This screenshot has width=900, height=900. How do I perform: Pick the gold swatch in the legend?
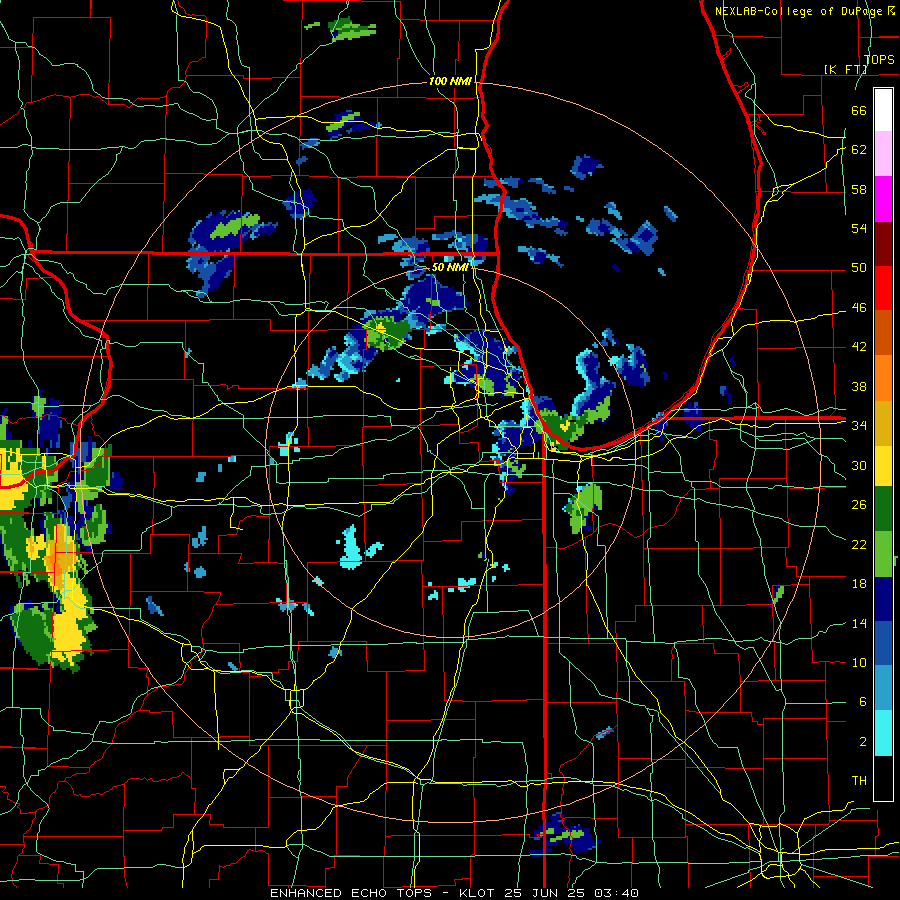(883, 422)
